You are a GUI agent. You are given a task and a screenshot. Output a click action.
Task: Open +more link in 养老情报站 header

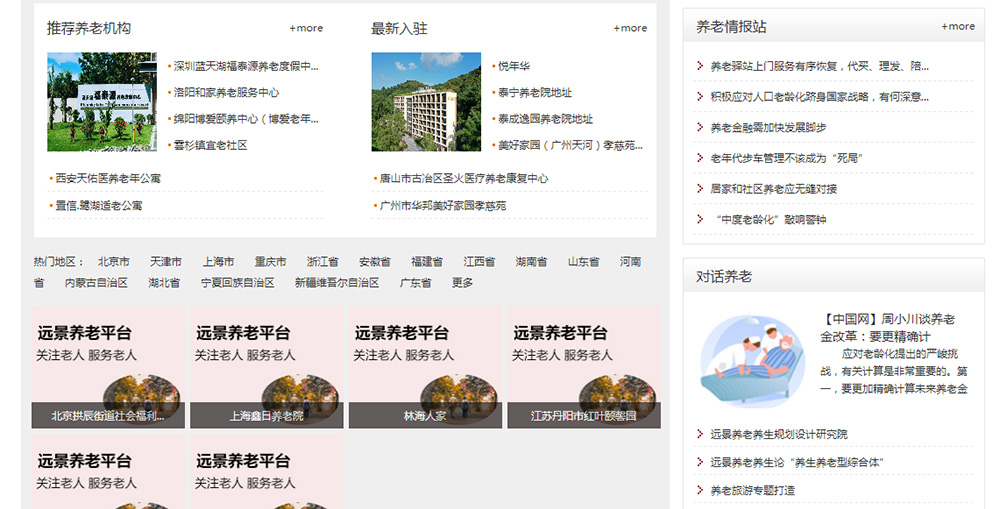click(958, 26)
